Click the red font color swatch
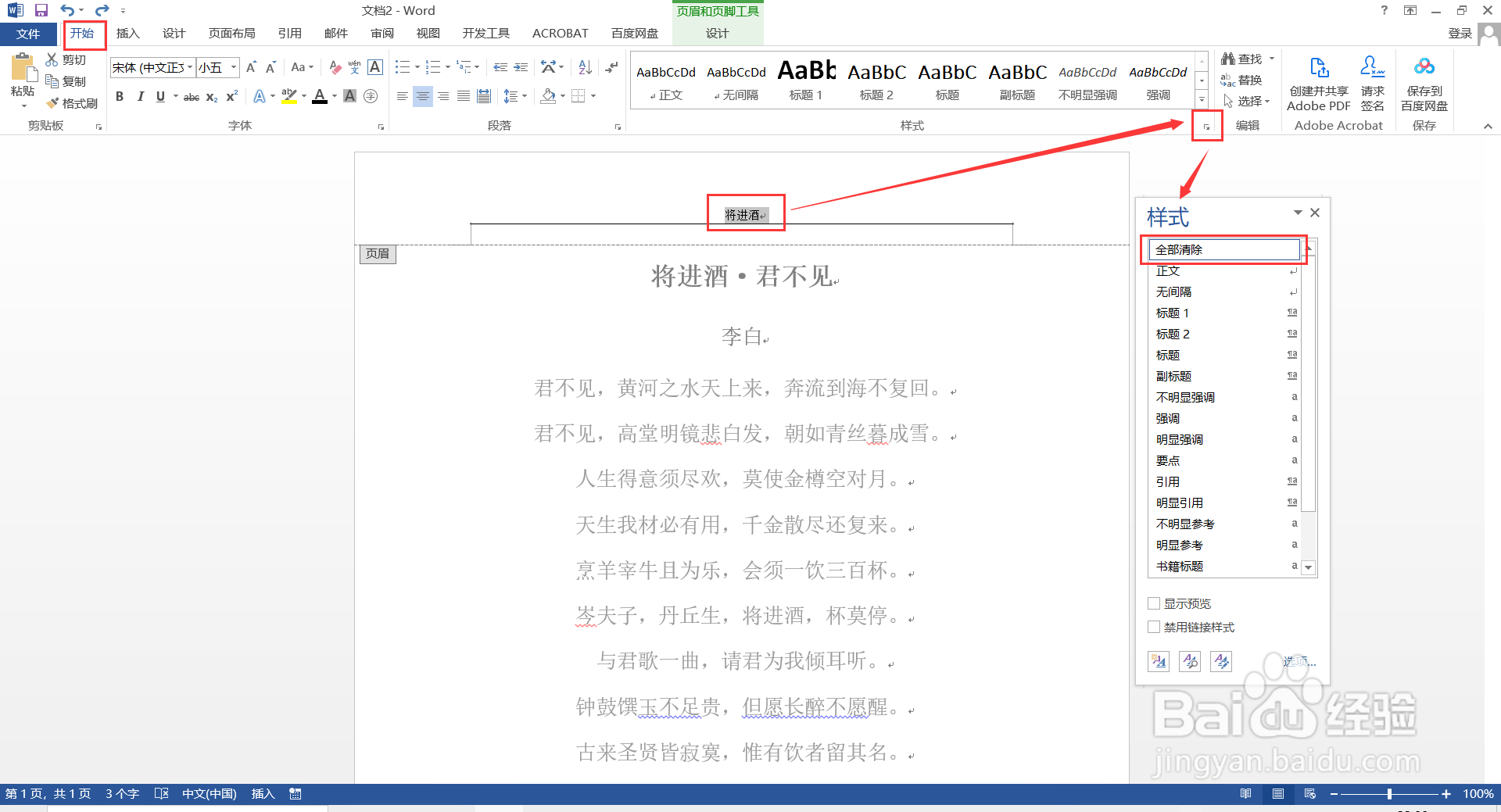The height and width of the screenshot is (812, 1501). pos(319,96)
